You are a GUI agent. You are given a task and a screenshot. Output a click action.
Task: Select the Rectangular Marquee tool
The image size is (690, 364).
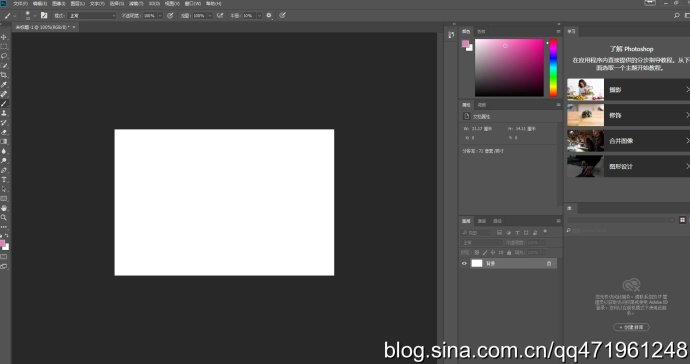click(4, 46)
